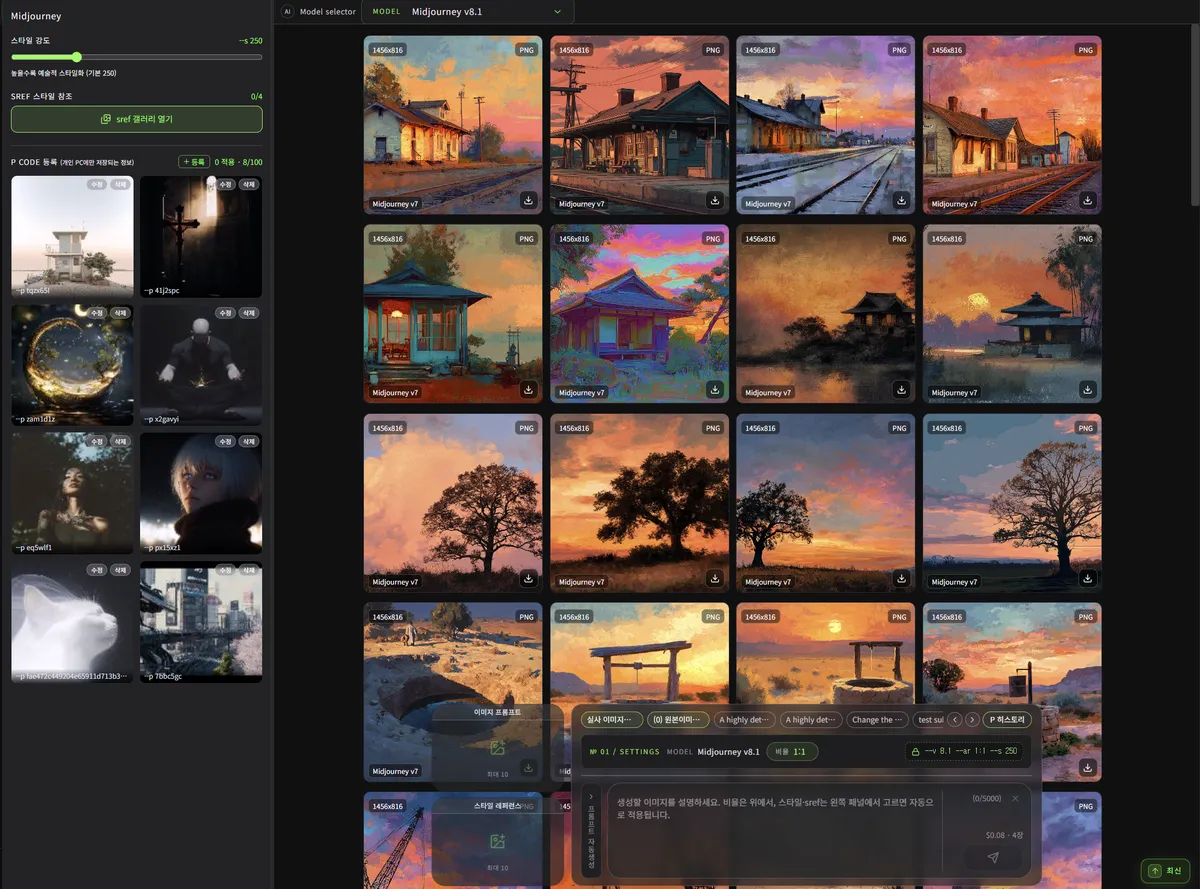The height and width of the screenshot is (889, 1200).
Task: Download the pagoda with setting sun image
Action: pos(1088,389)
